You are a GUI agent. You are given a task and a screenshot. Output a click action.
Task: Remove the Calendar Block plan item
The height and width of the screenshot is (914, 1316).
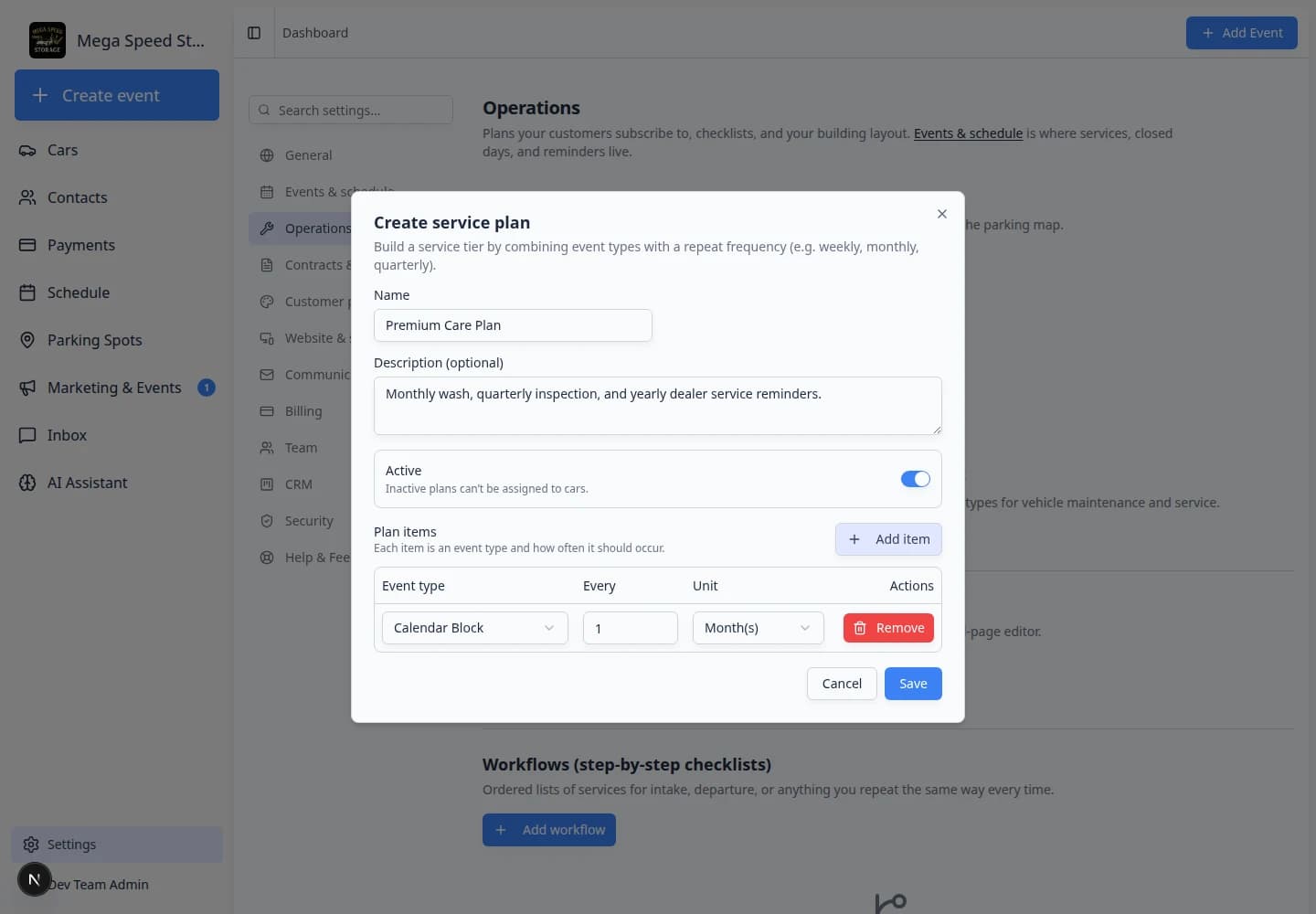coord(888,628)
